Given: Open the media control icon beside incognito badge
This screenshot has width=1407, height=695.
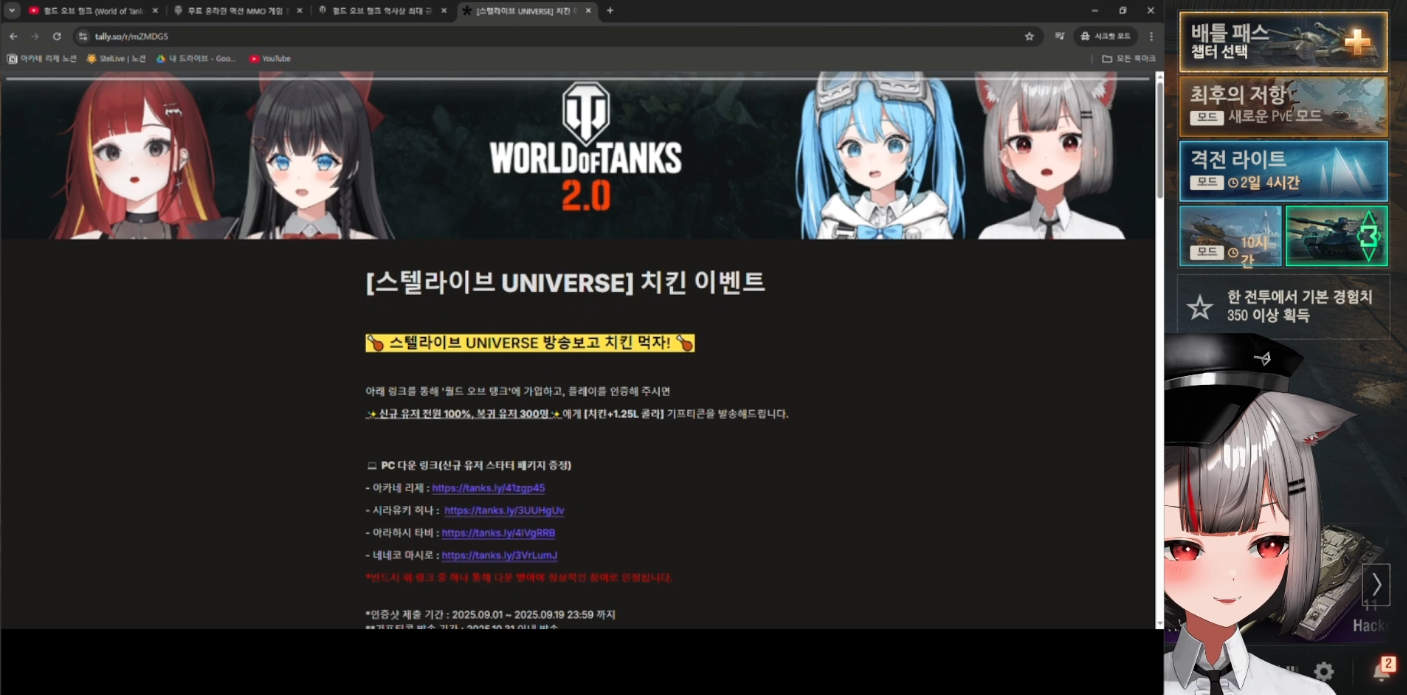Looking at the screenshot, I should (1059, 36).
